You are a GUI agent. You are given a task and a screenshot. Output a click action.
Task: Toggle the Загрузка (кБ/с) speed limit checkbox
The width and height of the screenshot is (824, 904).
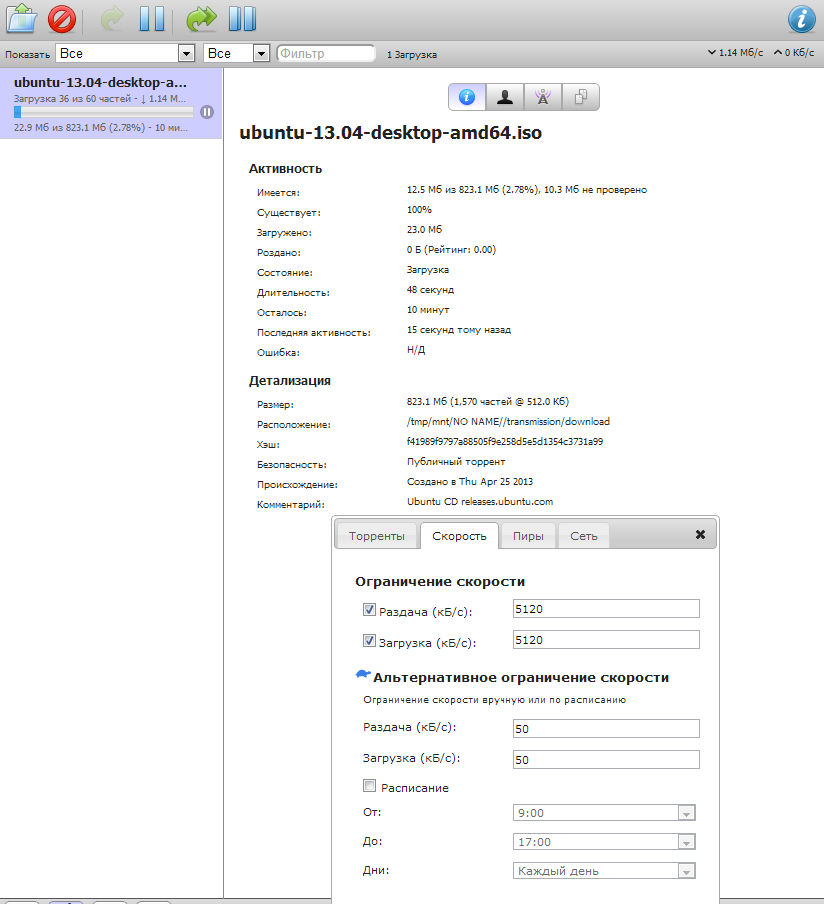[369, 641]
